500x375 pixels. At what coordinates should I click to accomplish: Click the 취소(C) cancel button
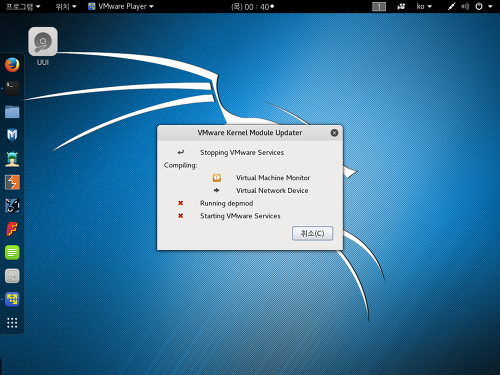point(312,233)
